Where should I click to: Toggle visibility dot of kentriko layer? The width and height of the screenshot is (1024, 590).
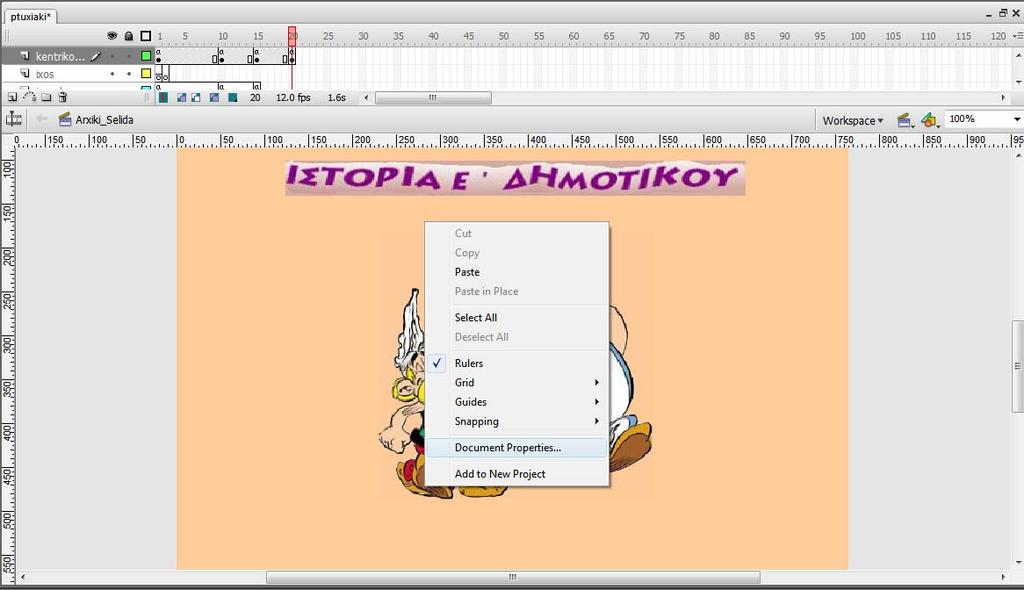point(112,56)
